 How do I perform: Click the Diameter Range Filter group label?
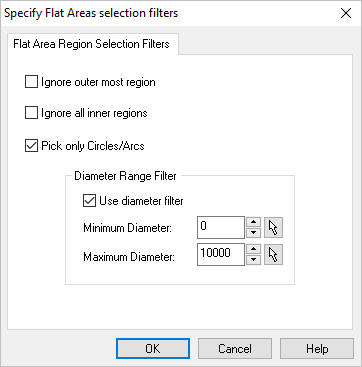(x=125, y=176)
